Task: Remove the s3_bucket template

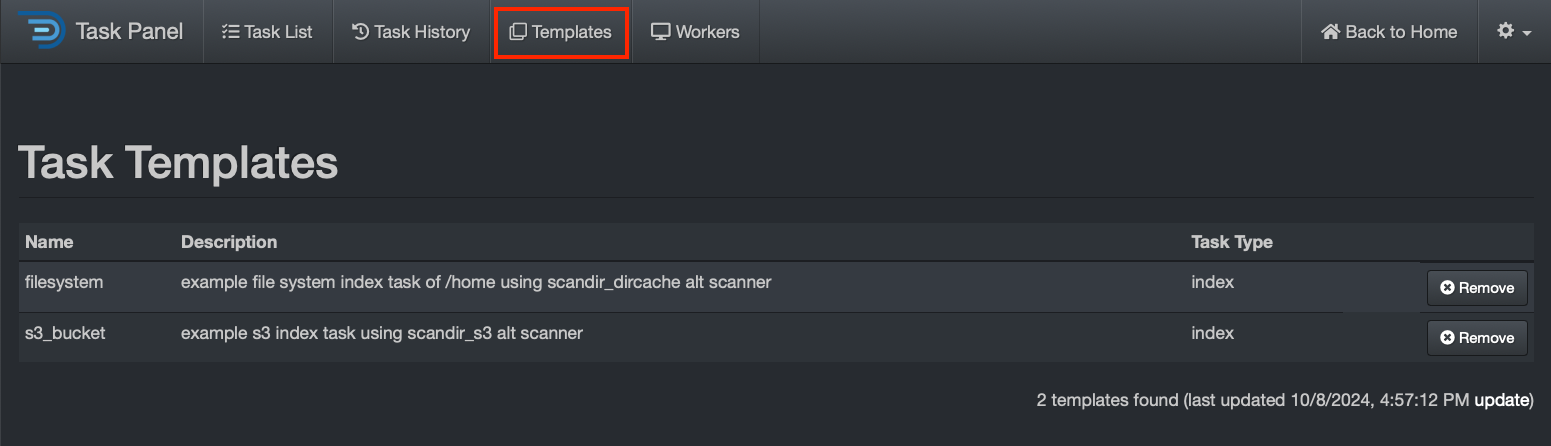Action: pyautogui.click(x=1477, y=338)
